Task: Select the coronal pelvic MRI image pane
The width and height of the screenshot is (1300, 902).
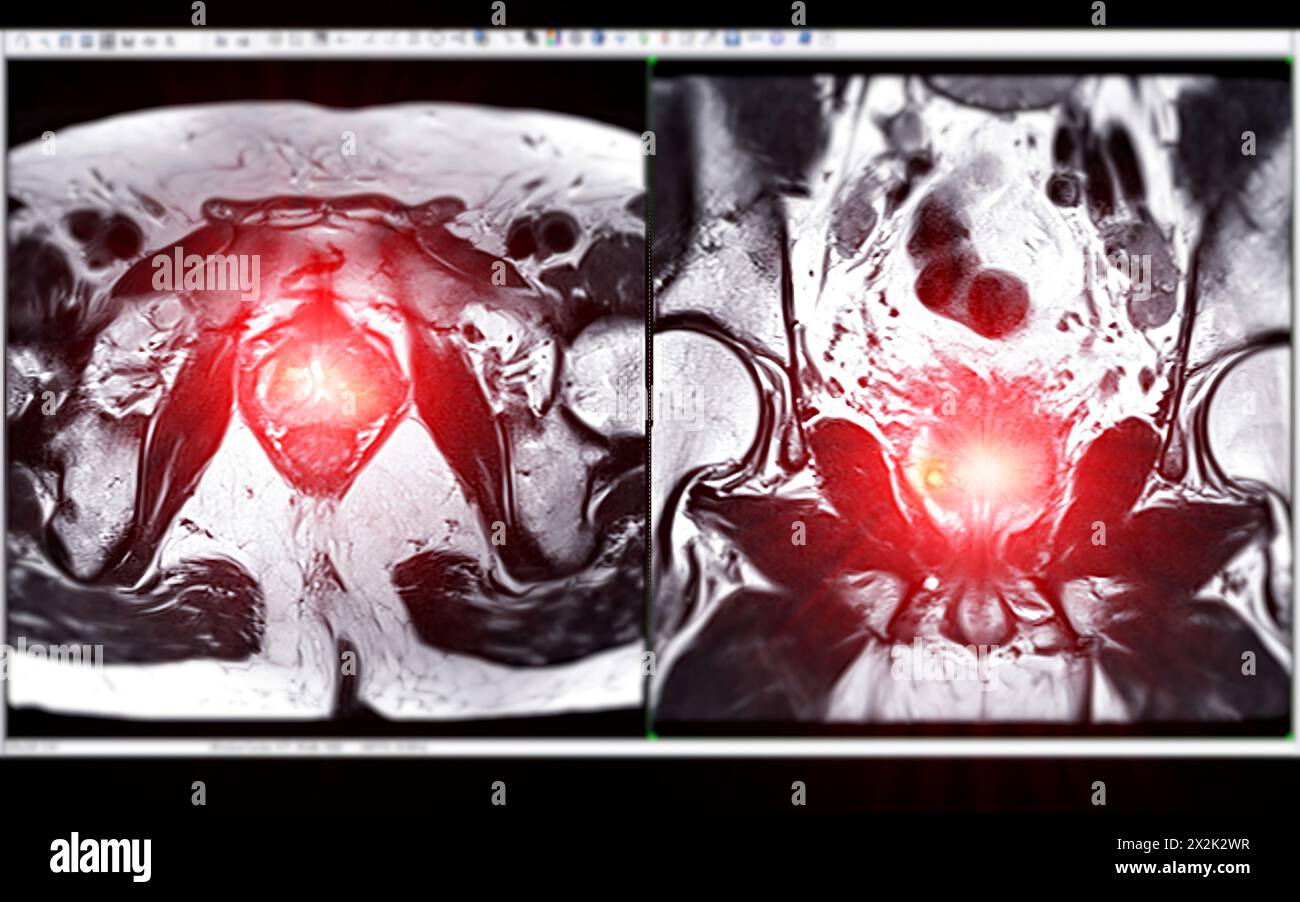Action: (970, 398)
